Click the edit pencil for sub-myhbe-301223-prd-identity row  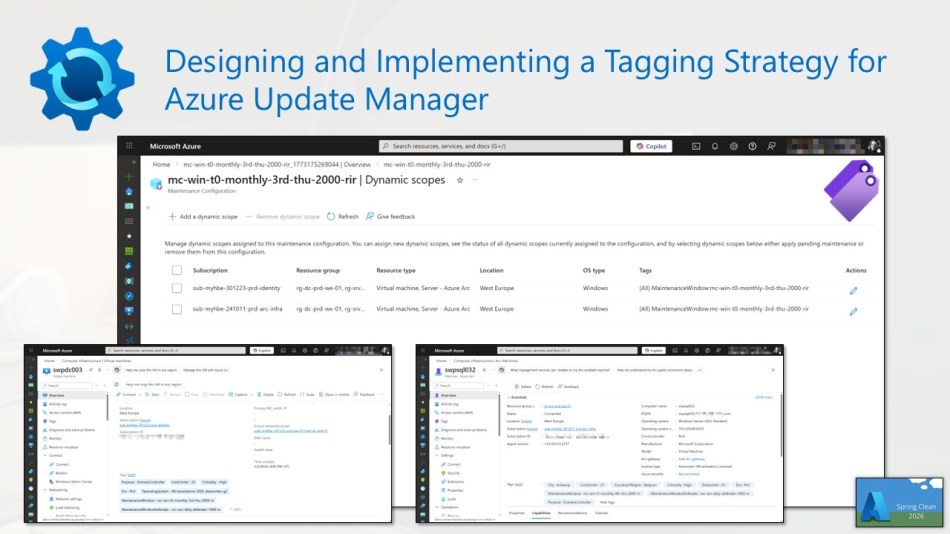853,291
